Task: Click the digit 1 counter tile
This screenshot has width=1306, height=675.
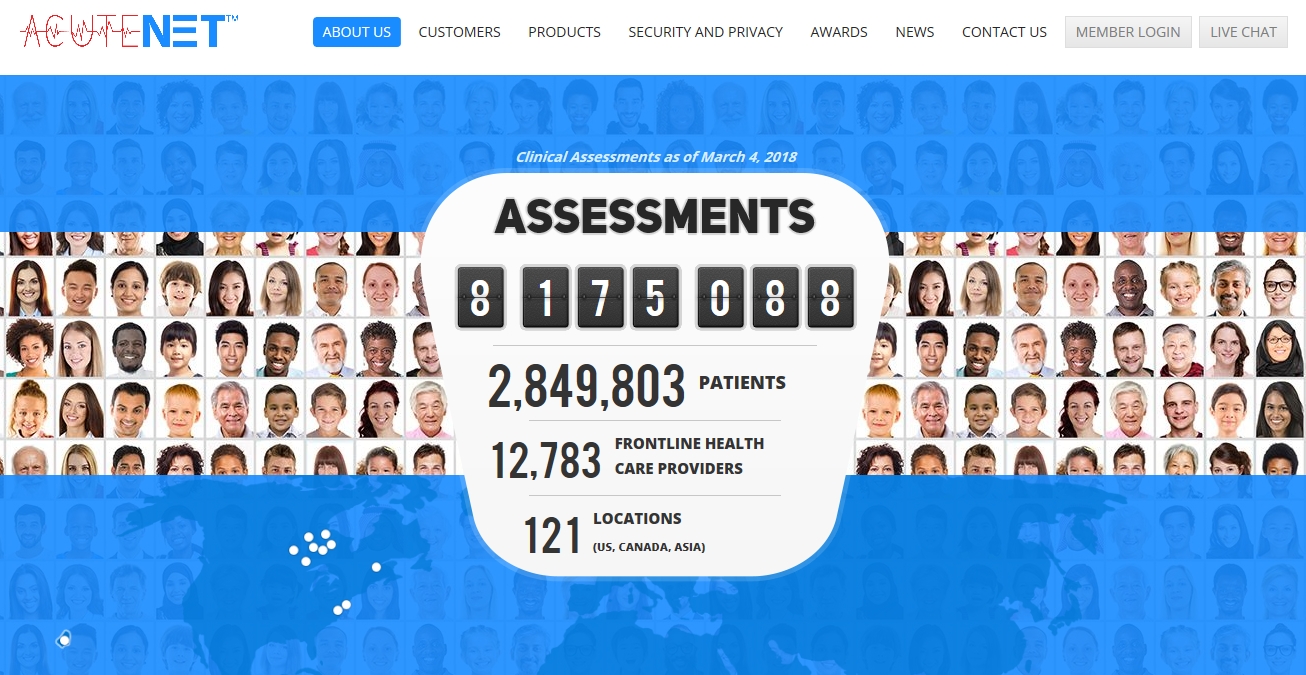Action: 546,298
